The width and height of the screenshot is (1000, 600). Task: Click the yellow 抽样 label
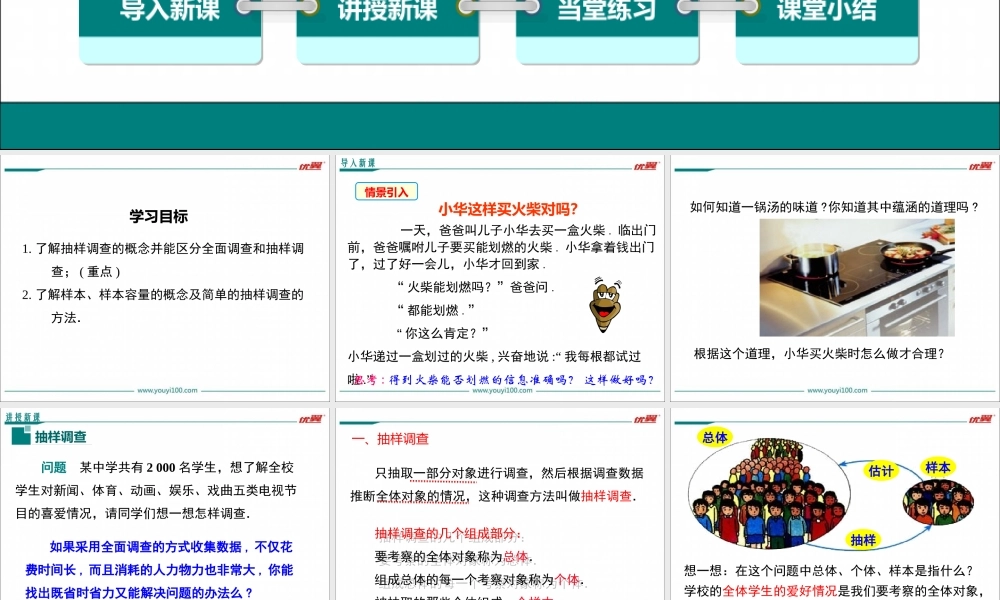863,540
